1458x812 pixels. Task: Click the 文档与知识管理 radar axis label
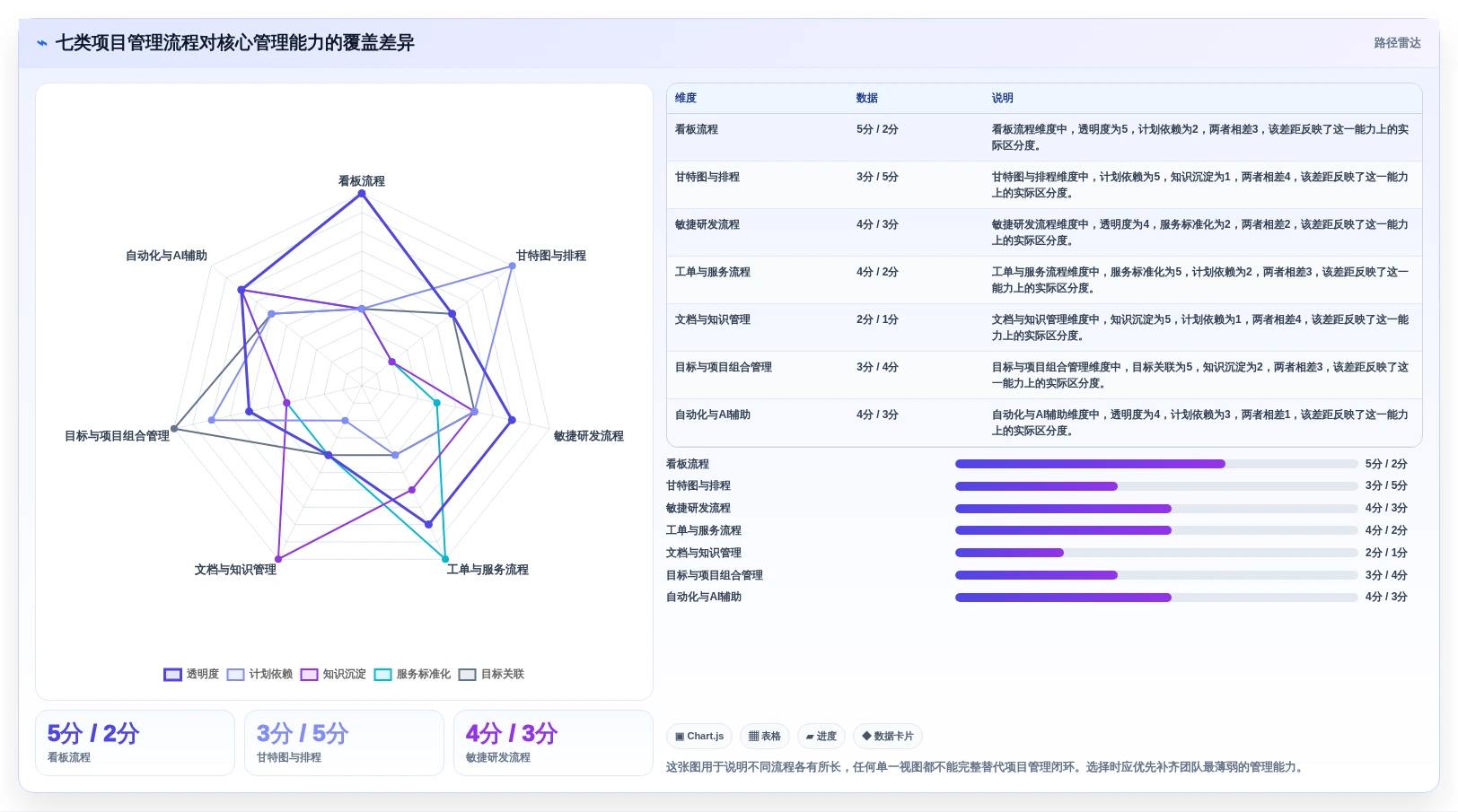(x=236, y=570)
